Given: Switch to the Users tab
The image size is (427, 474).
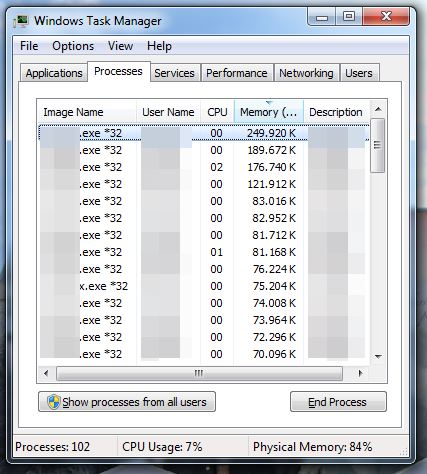Looking at the screenshot, I should pyautogui.click(x=359, y=73).
